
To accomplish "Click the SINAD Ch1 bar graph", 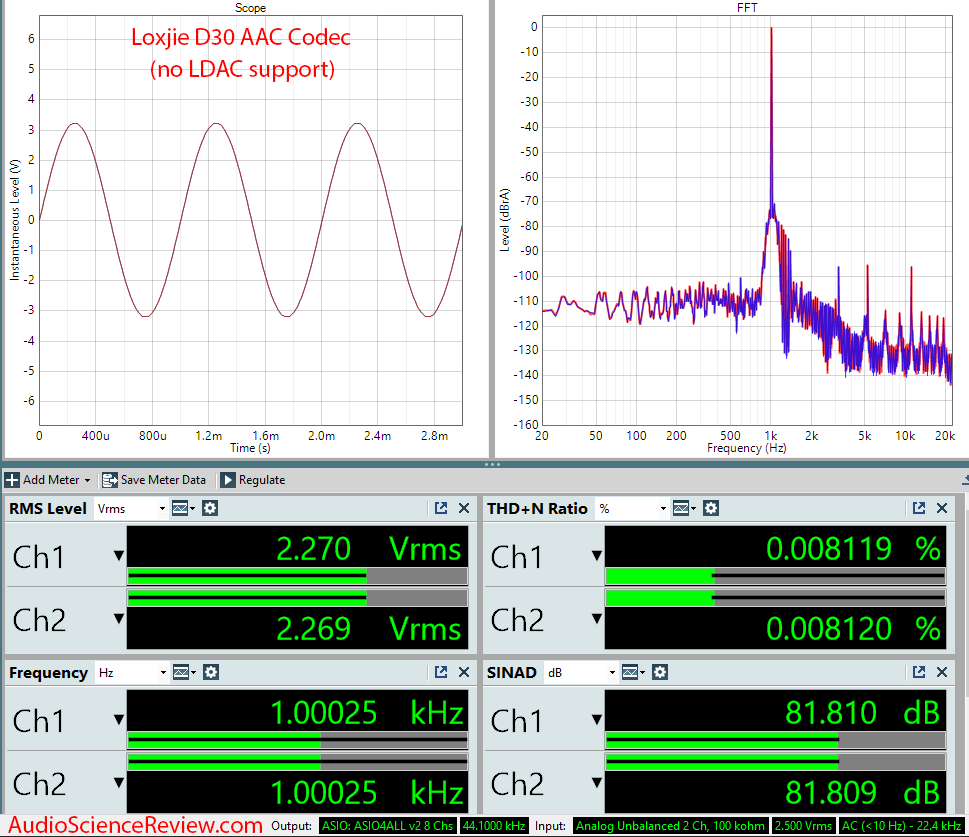I will (x=775, y=741).
